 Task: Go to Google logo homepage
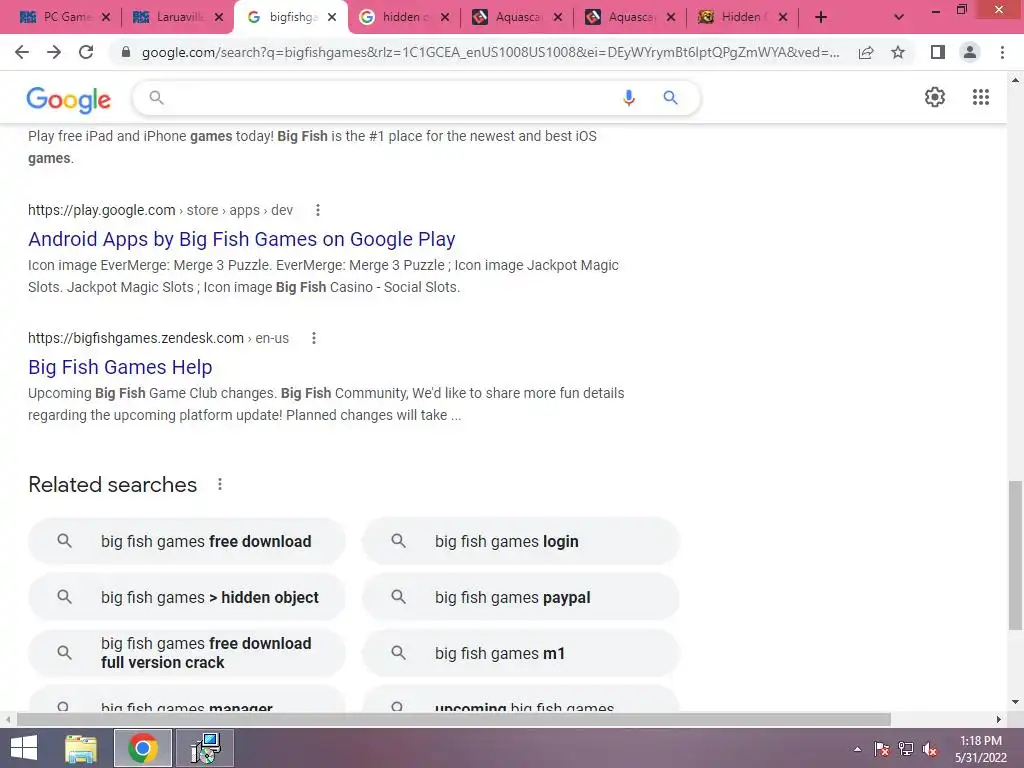click(x=69, y=99)
